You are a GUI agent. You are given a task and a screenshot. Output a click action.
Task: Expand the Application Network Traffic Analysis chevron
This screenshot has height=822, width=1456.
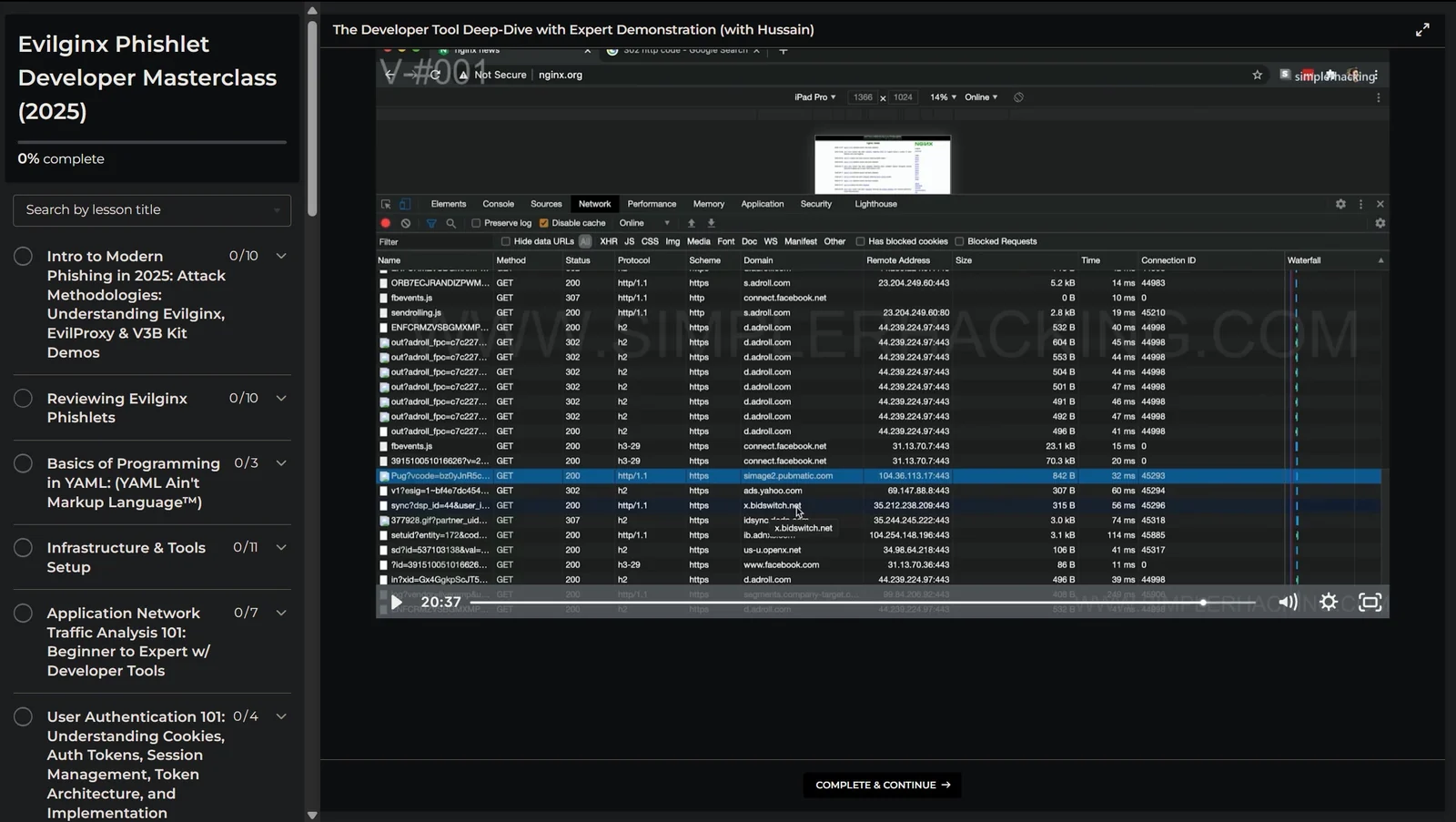281,613
